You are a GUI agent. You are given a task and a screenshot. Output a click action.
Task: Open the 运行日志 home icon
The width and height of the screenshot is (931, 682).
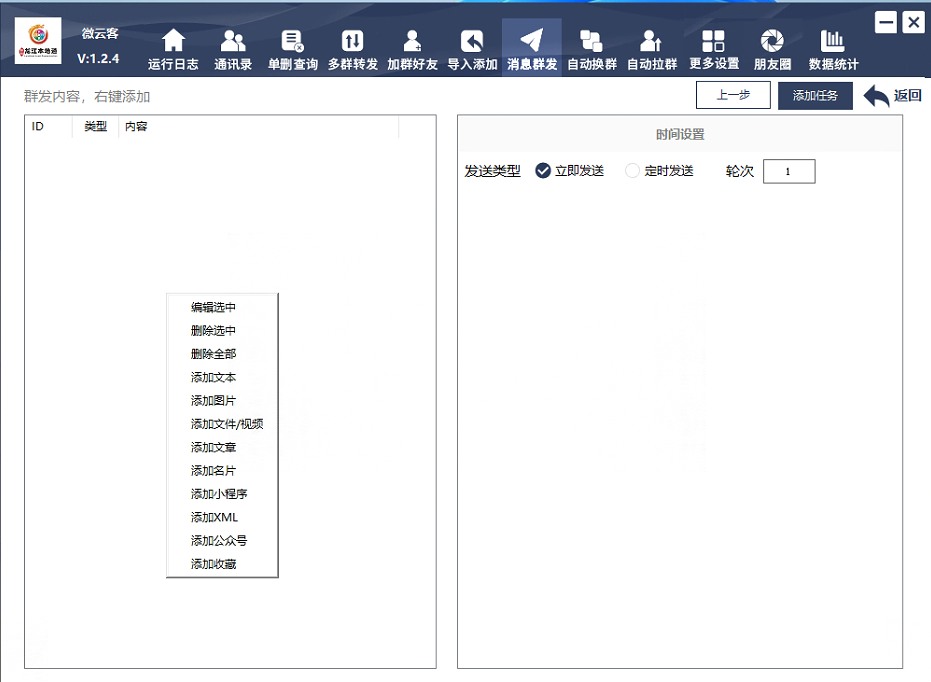click(173, 41)
